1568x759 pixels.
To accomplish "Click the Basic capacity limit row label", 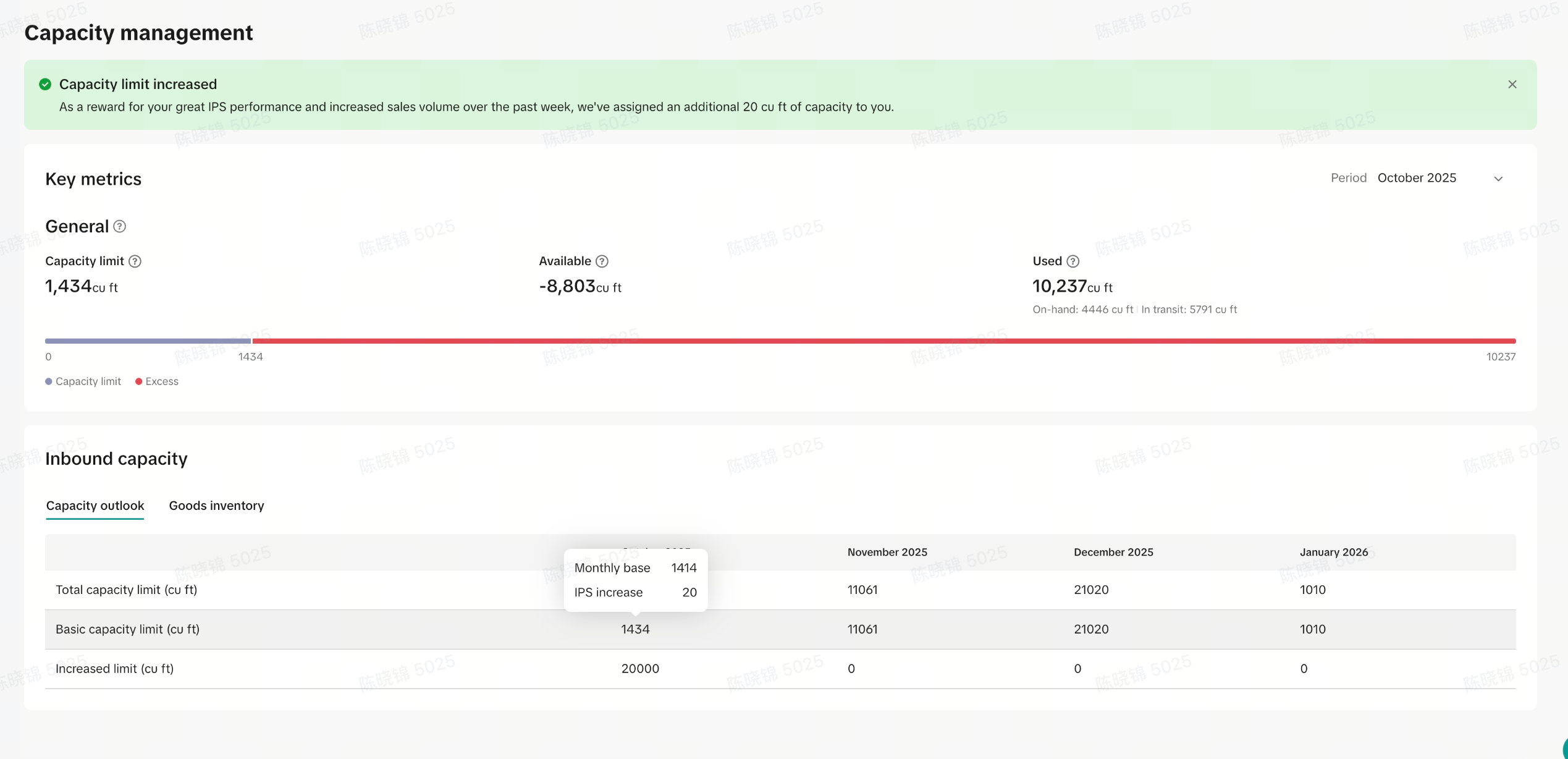I will tap(127, 629).
